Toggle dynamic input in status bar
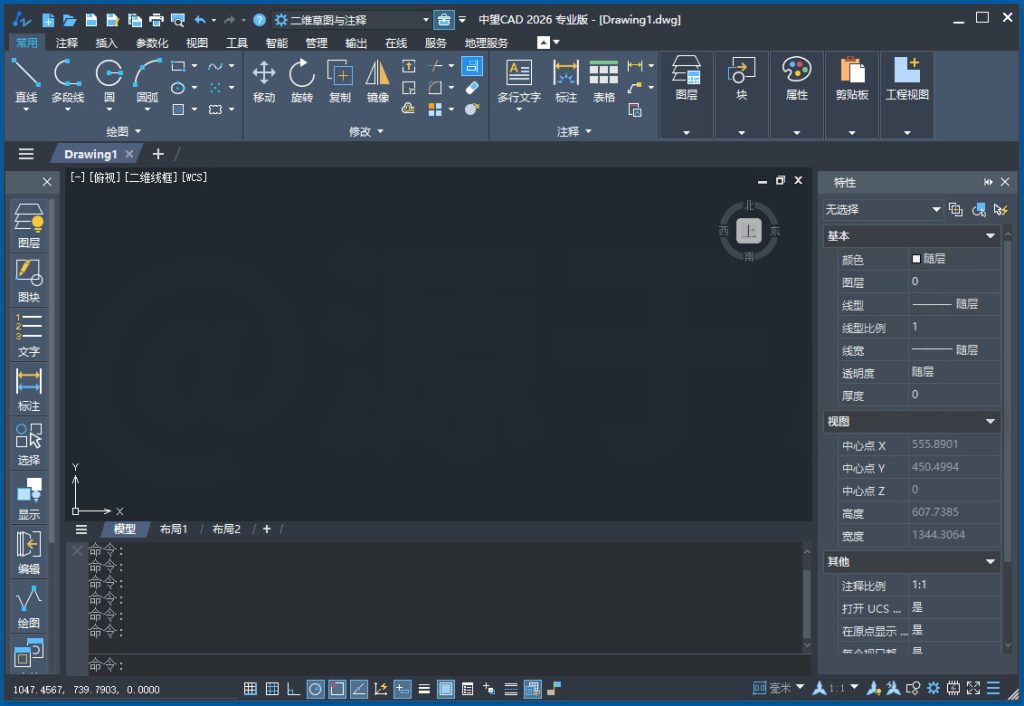This screenshot has width=1024, height=706. click(402, 688)
